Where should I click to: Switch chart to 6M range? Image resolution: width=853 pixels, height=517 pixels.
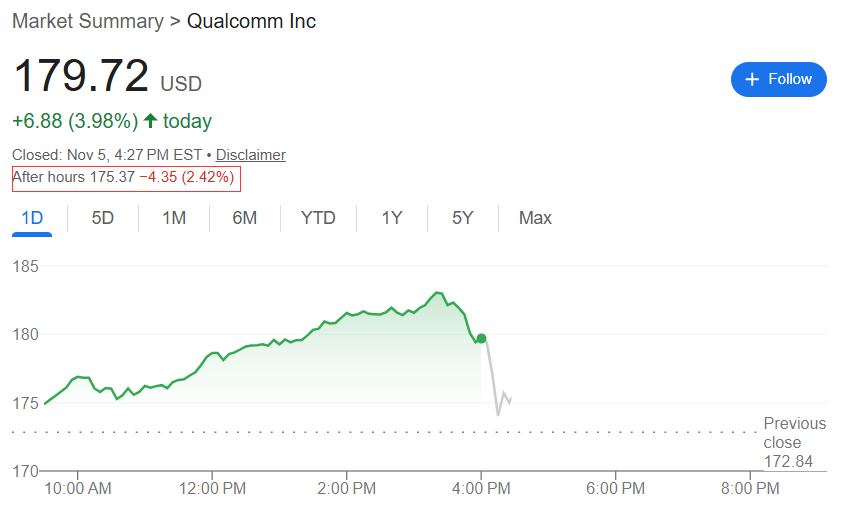click(245, 218)
